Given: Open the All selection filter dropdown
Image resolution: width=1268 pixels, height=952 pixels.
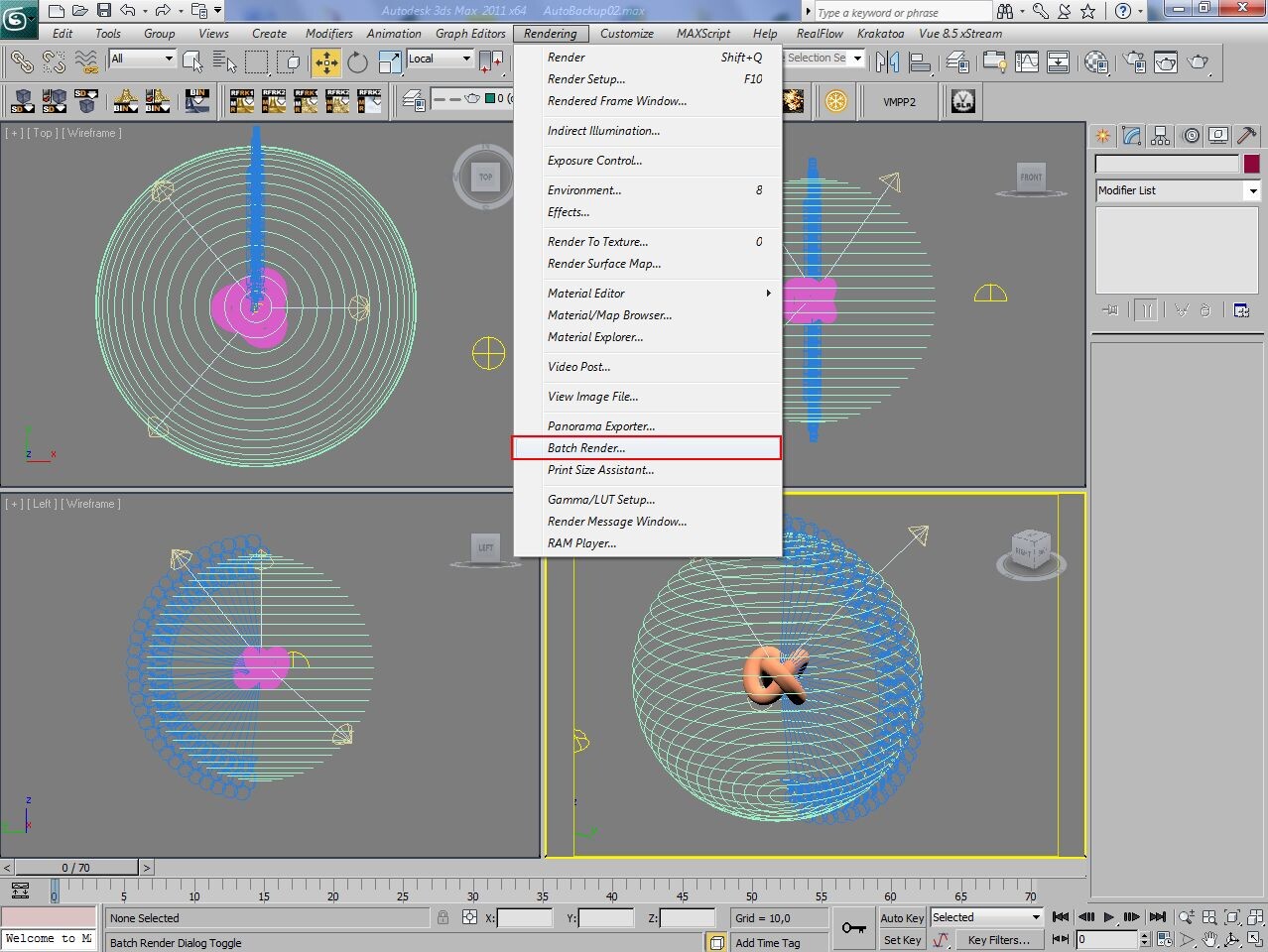Looking at the screenshot, I should tap(142, 59).
